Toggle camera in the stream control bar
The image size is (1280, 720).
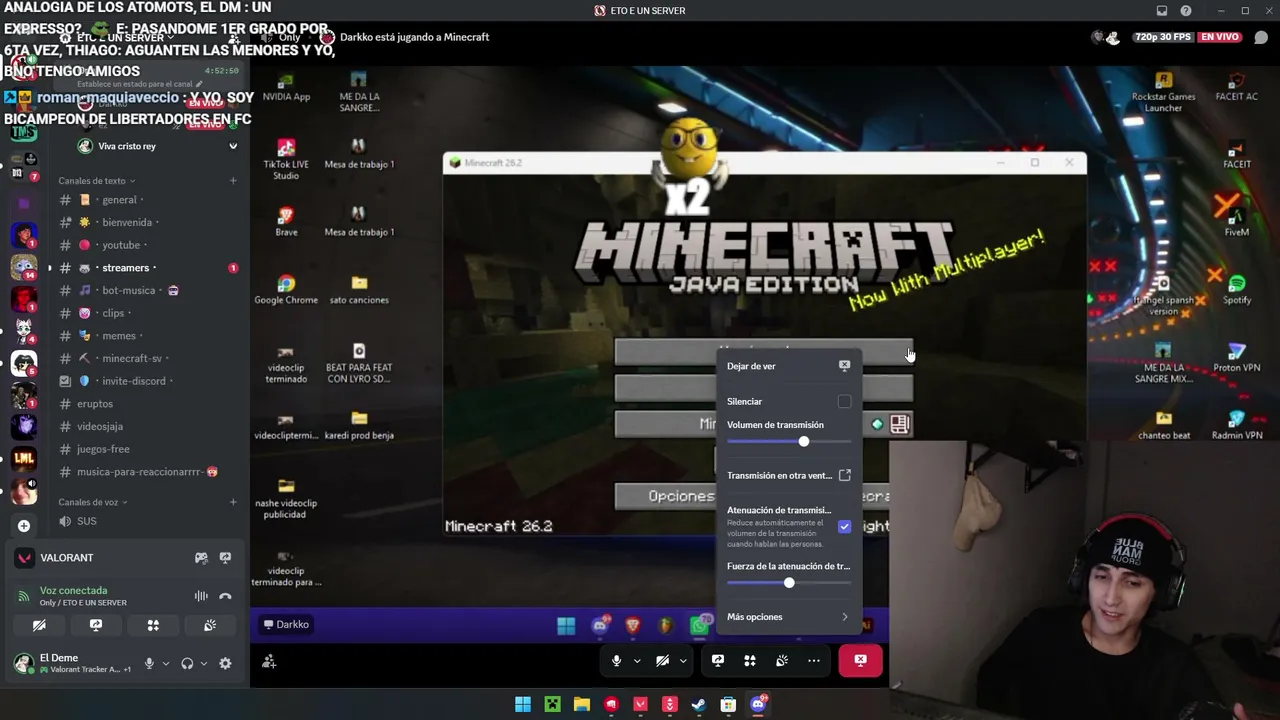tap(662, 661)
